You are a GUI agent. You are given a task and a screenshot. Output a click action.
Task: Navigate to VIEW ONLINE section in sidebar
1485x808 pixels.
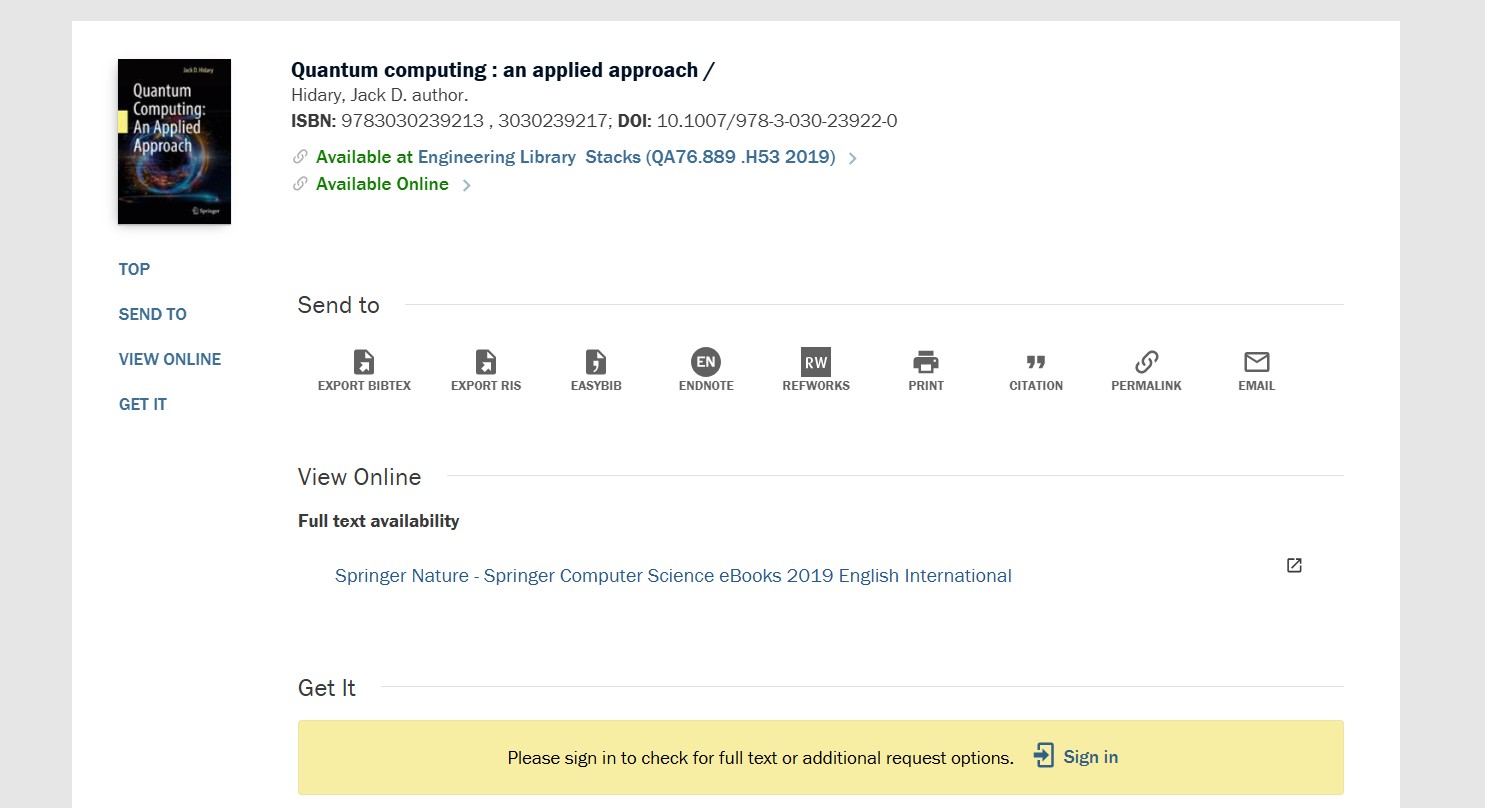click(x=170, y=359)
